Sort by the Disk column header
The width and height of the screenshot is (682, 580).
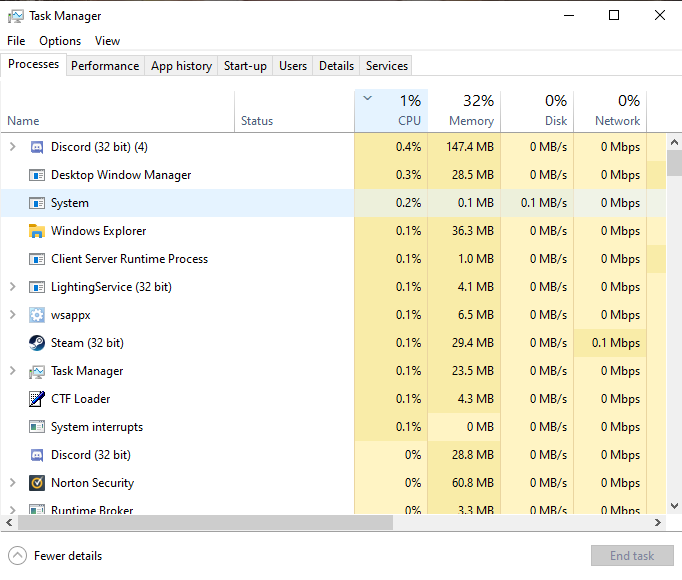[x=537, y=111]
